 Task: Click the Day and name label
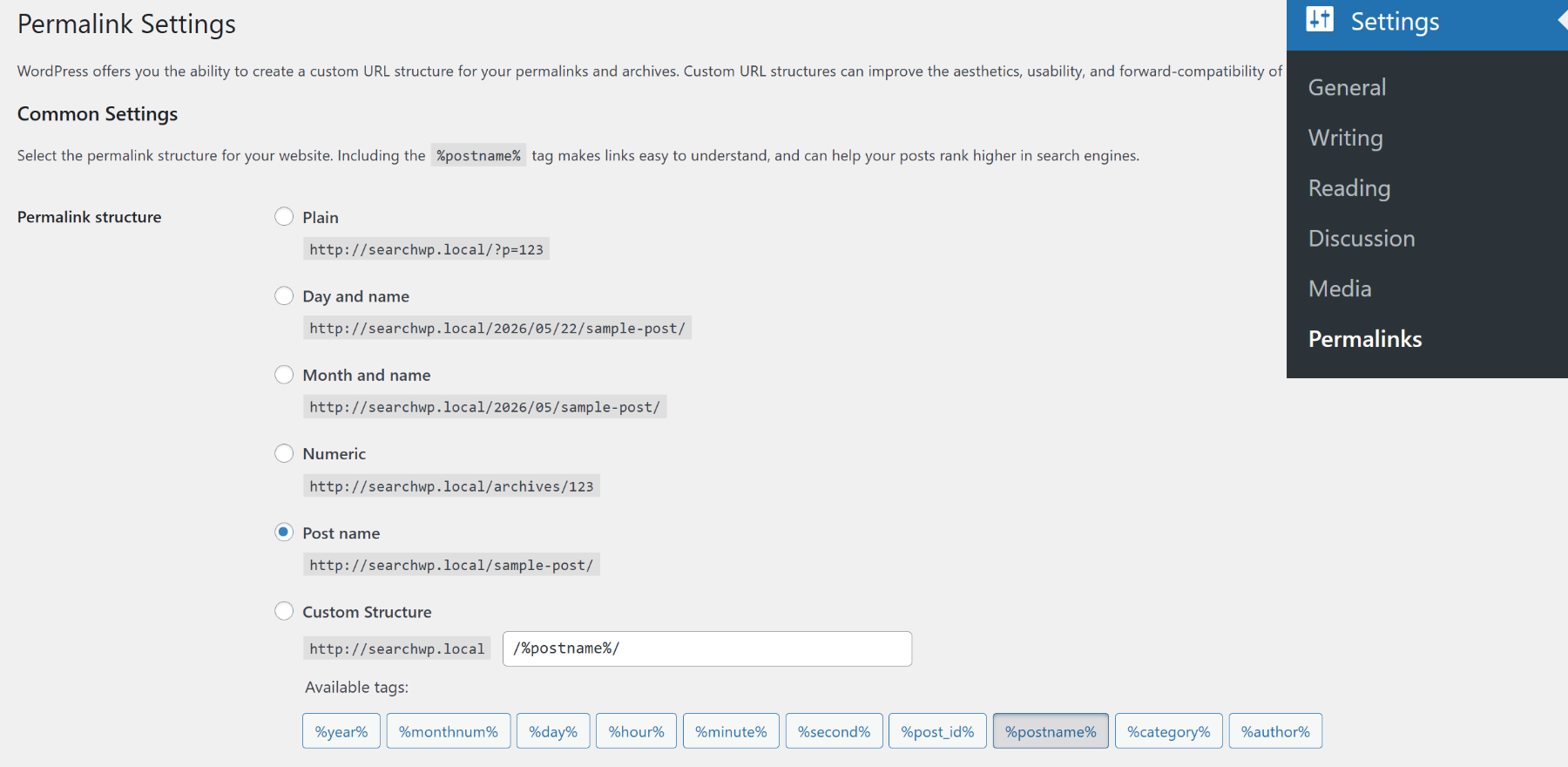355,296
